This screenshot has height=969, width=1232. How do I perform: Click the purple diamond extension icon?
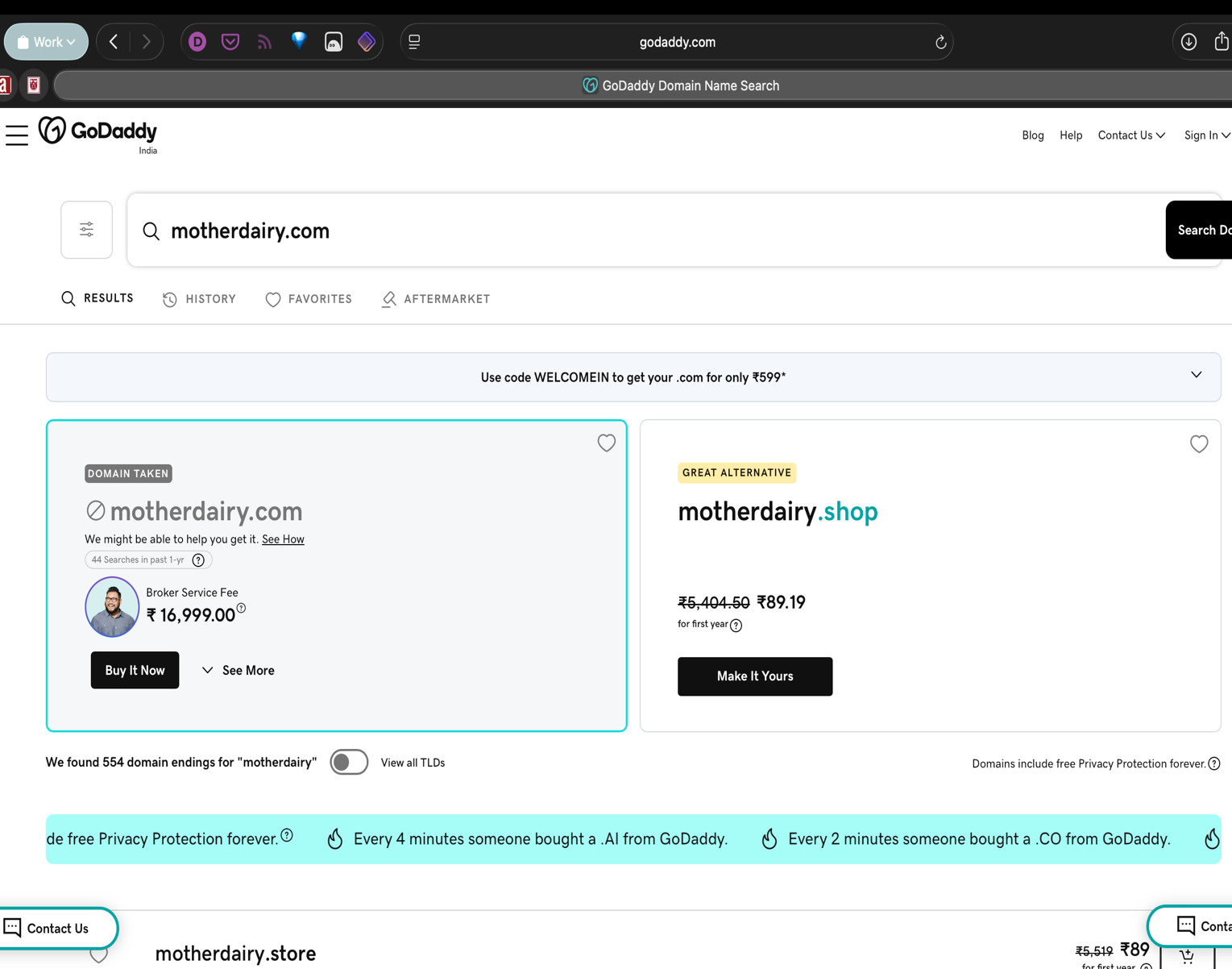[367, 42]
